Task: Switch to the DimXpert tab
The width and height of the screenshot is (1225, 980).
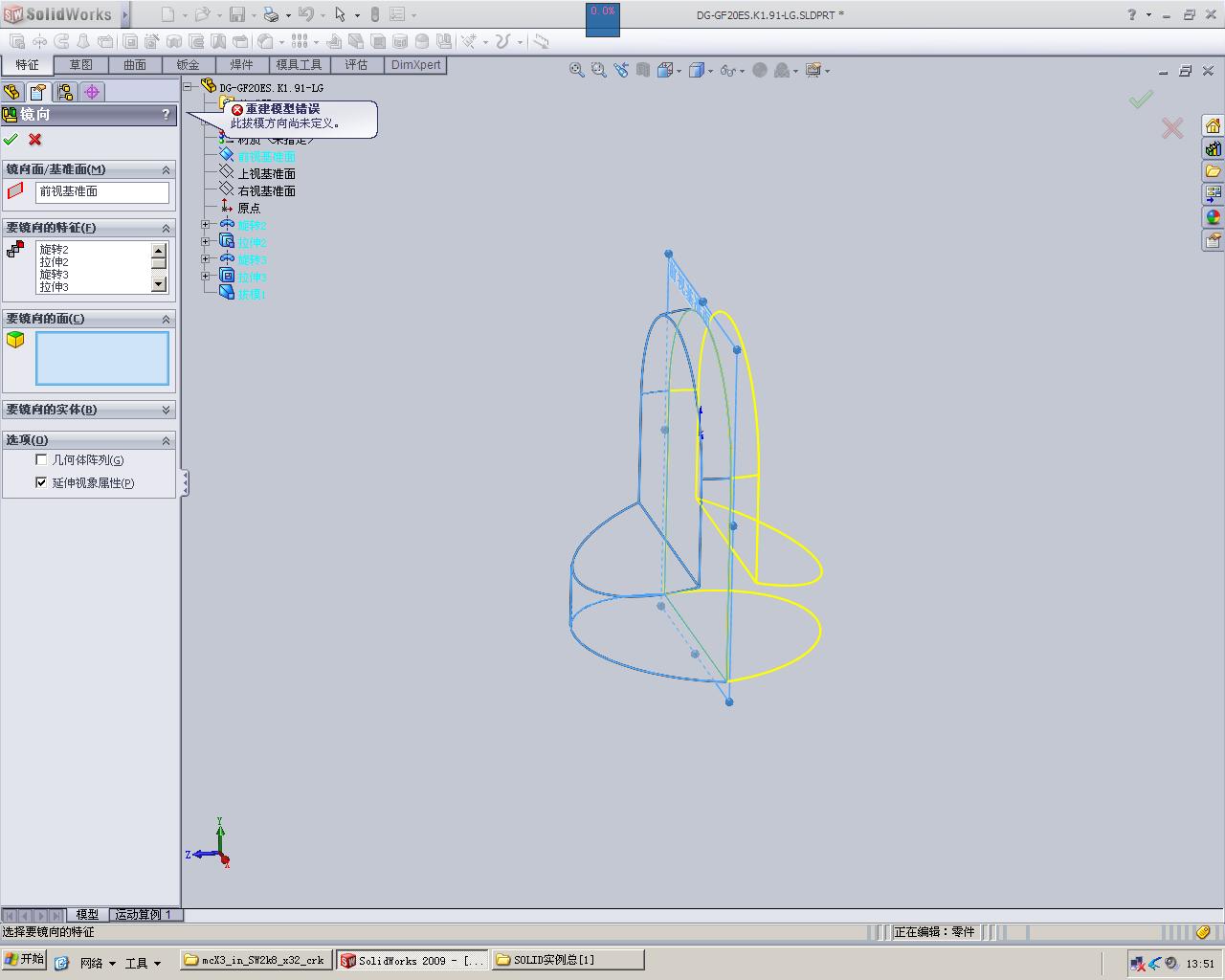Action: click(x=416, y=65)
